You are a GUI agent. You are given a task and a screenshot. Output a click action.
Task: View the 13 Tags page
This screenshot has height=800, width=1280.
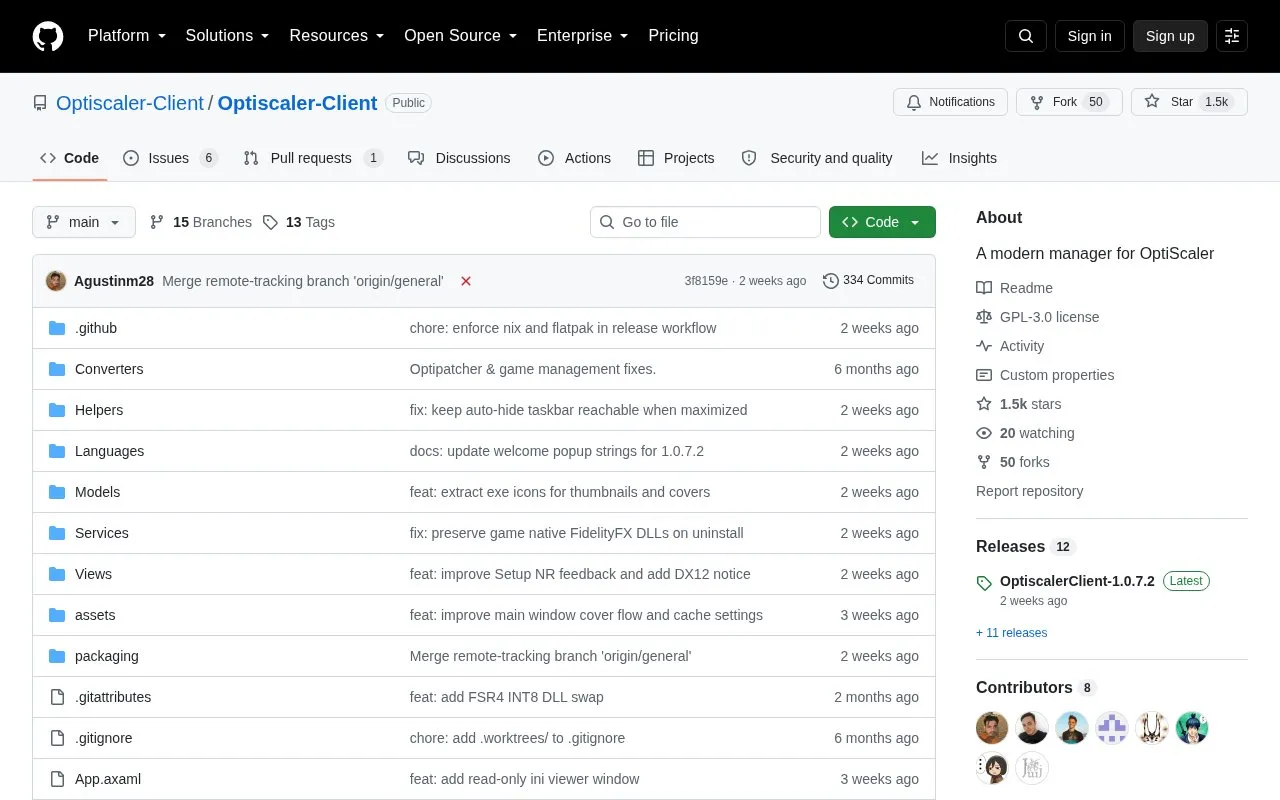pyautogui.click(x=299, y=222)
